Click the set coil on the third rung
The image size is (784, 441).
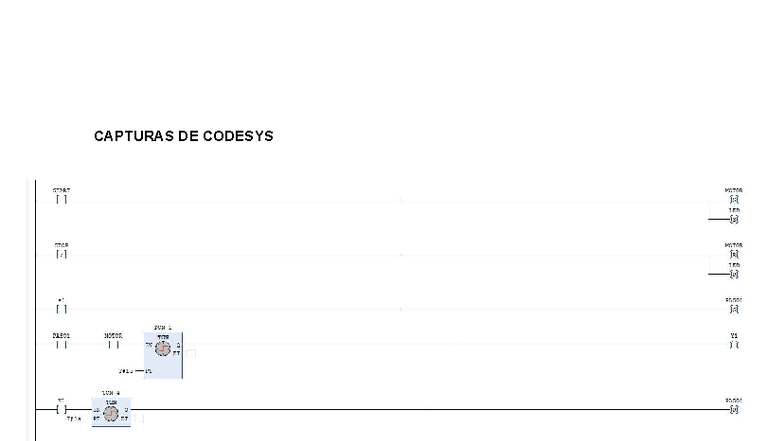coord(734,309)
